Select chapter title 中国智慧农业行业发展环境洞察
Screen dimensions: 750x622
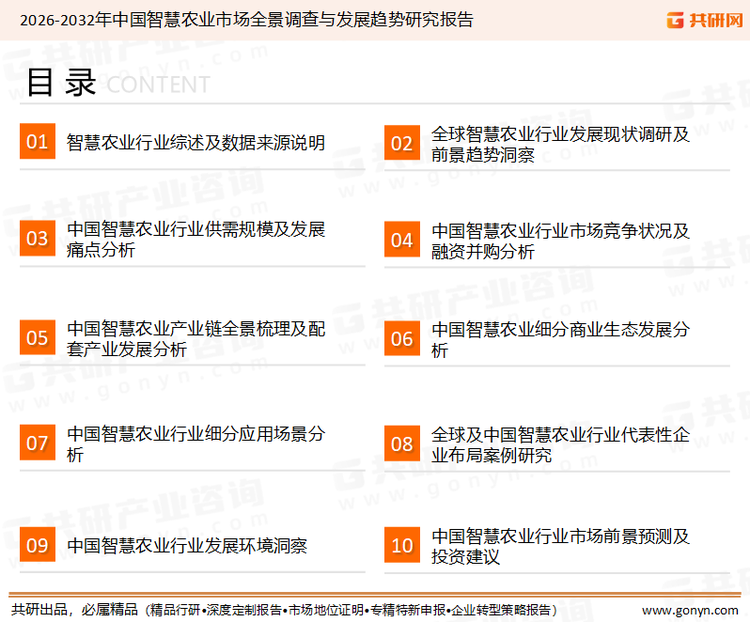click(x=187, y=545)
